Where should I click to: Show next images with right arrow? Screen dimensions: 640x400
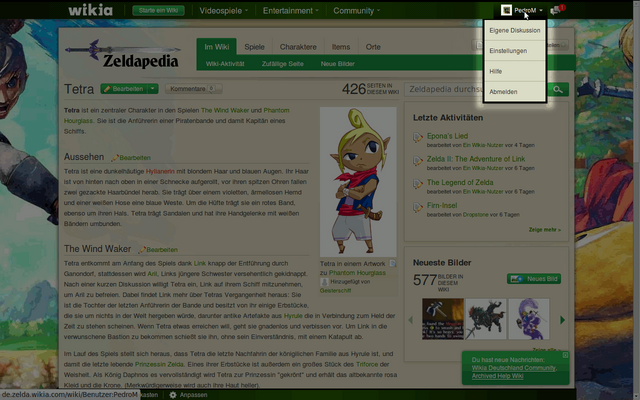[x=562, y=320]
